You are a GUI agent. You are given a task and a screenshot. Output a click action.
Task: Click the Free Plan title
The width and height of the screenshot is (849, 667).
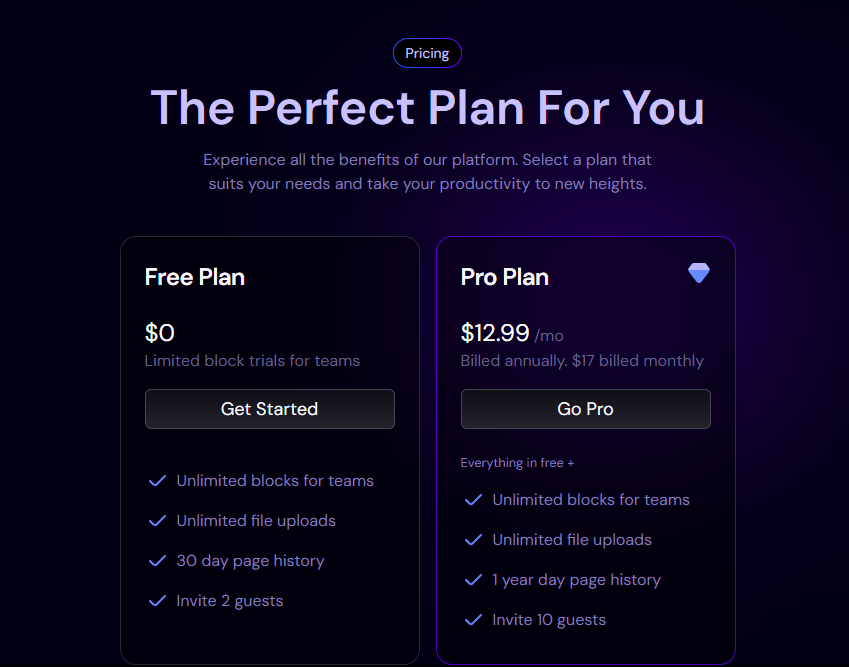coord(195,277)
